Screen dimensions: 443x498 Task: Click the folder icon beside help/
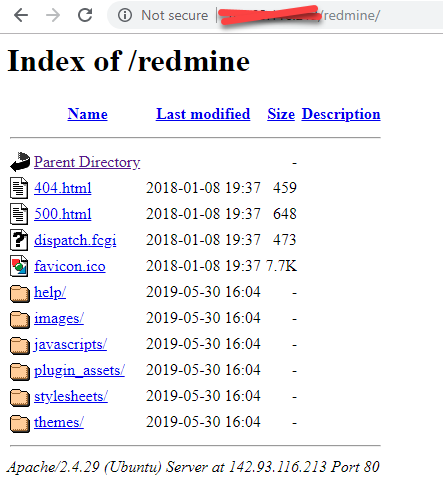click(20, 293)
